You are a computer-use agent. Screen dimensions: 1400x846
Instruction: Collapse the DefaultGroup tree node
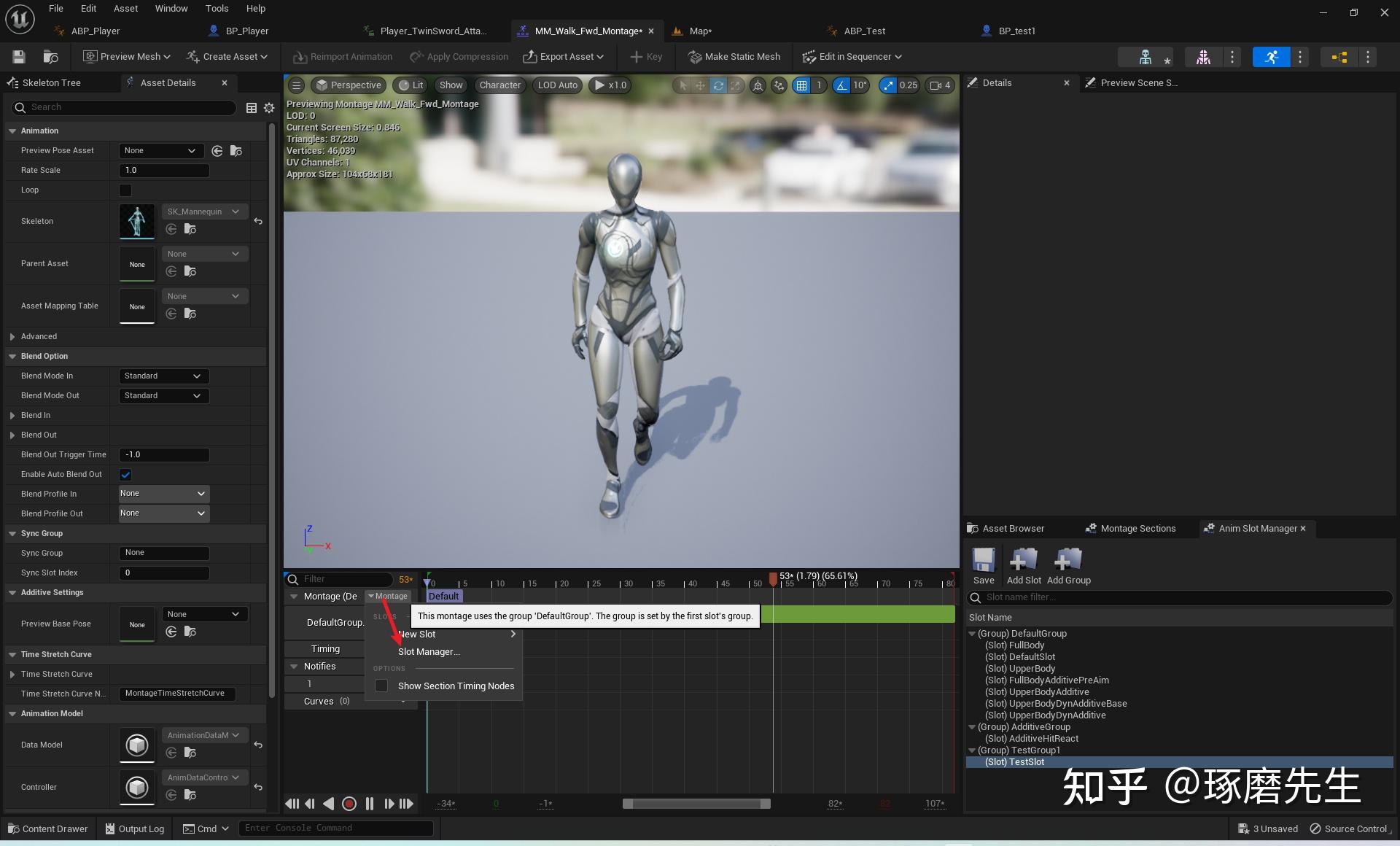[972, 634]
